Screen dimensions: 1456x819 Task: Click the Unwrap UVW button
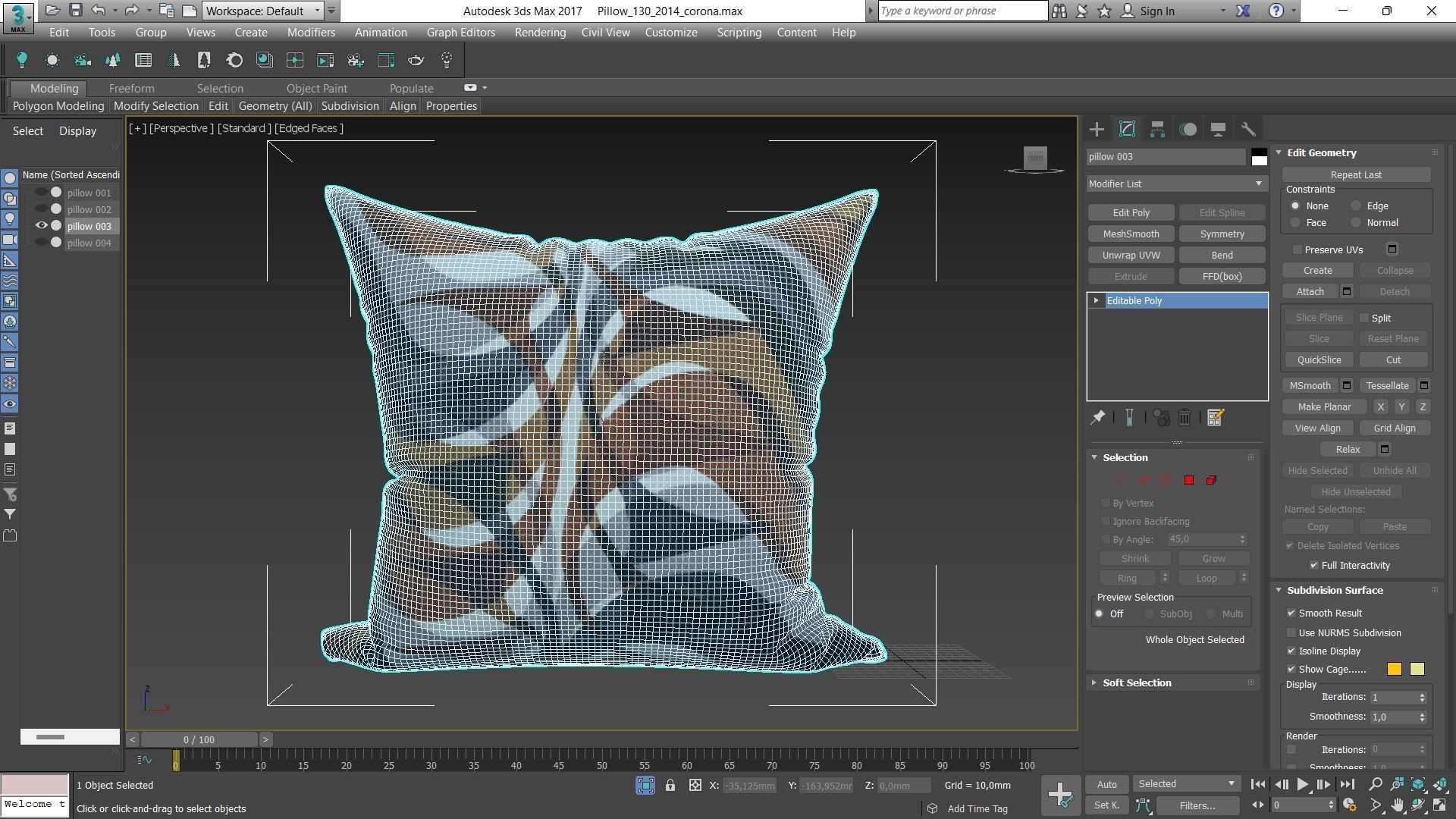[x=1131, y=256]
